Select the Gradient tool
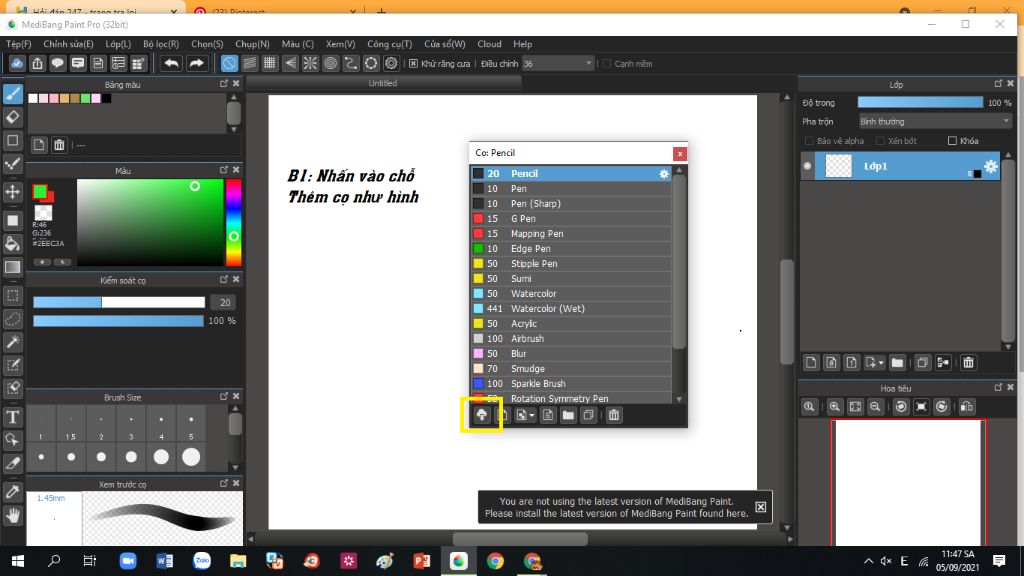1024x576 pixels. click(13, 267)
